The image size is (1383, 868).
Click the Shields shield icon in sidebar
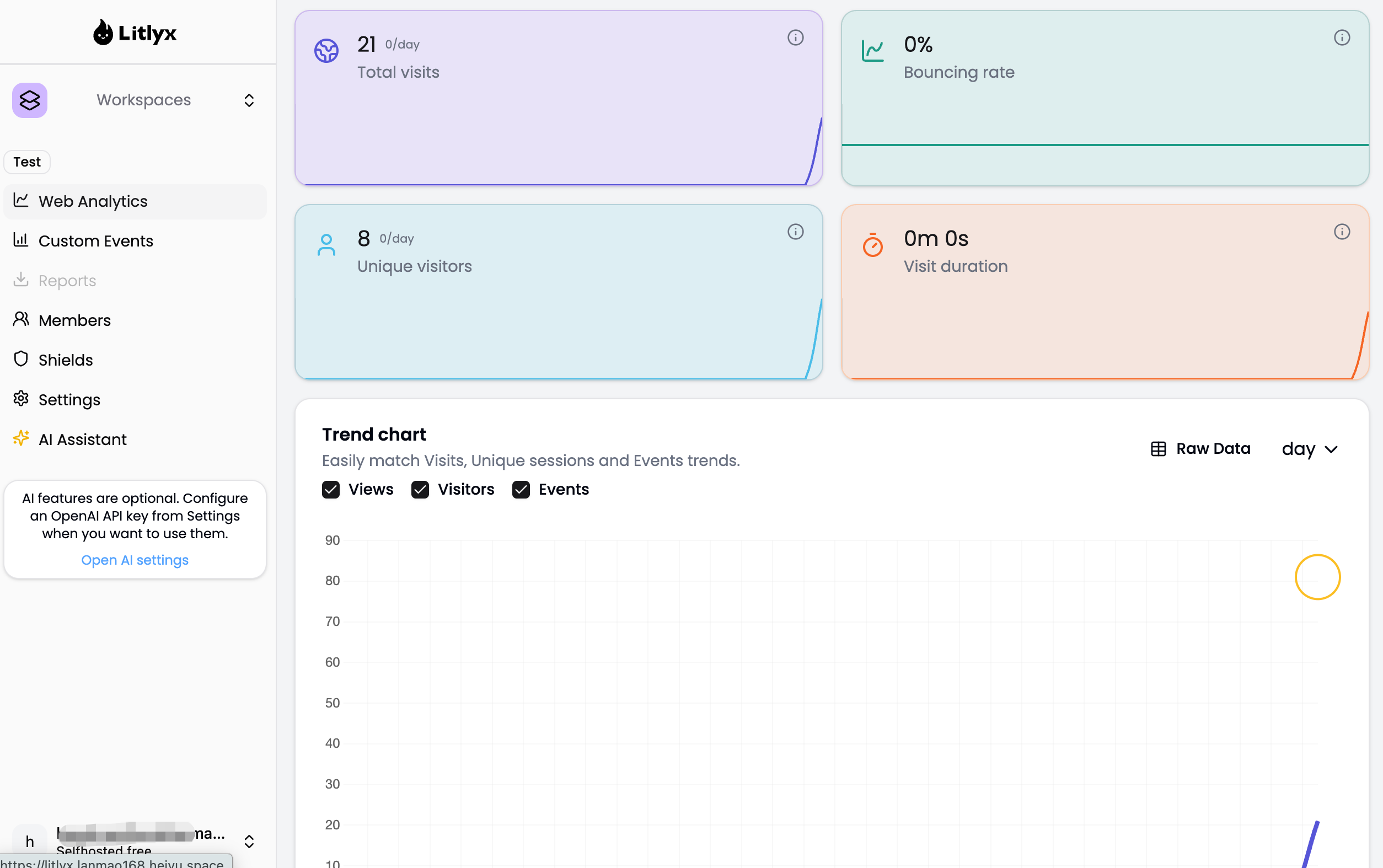[x=22, y=359]
